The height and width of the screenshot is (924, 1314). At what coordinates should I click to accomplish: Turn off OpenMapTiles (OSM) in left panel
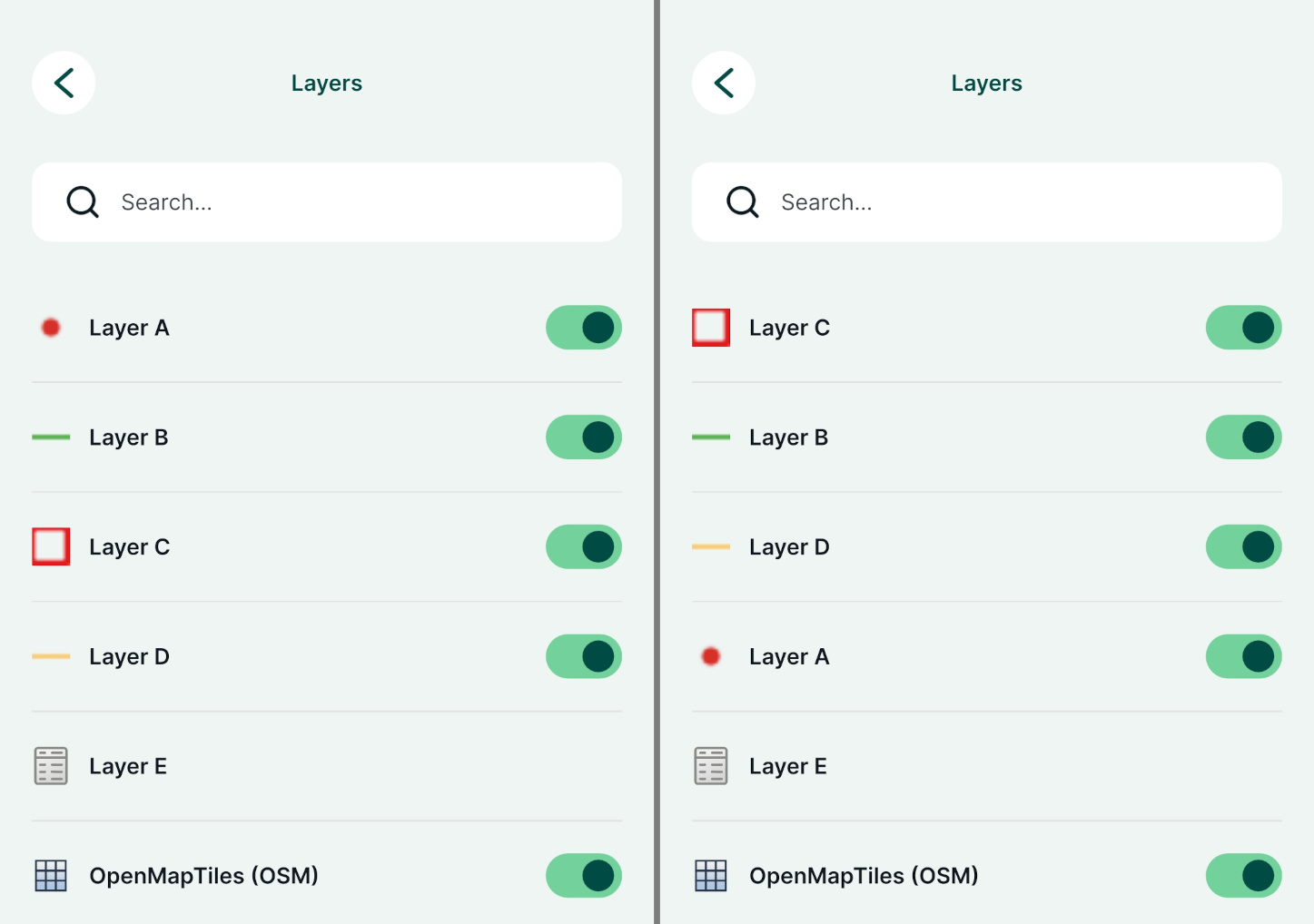[x=583, y=875]
